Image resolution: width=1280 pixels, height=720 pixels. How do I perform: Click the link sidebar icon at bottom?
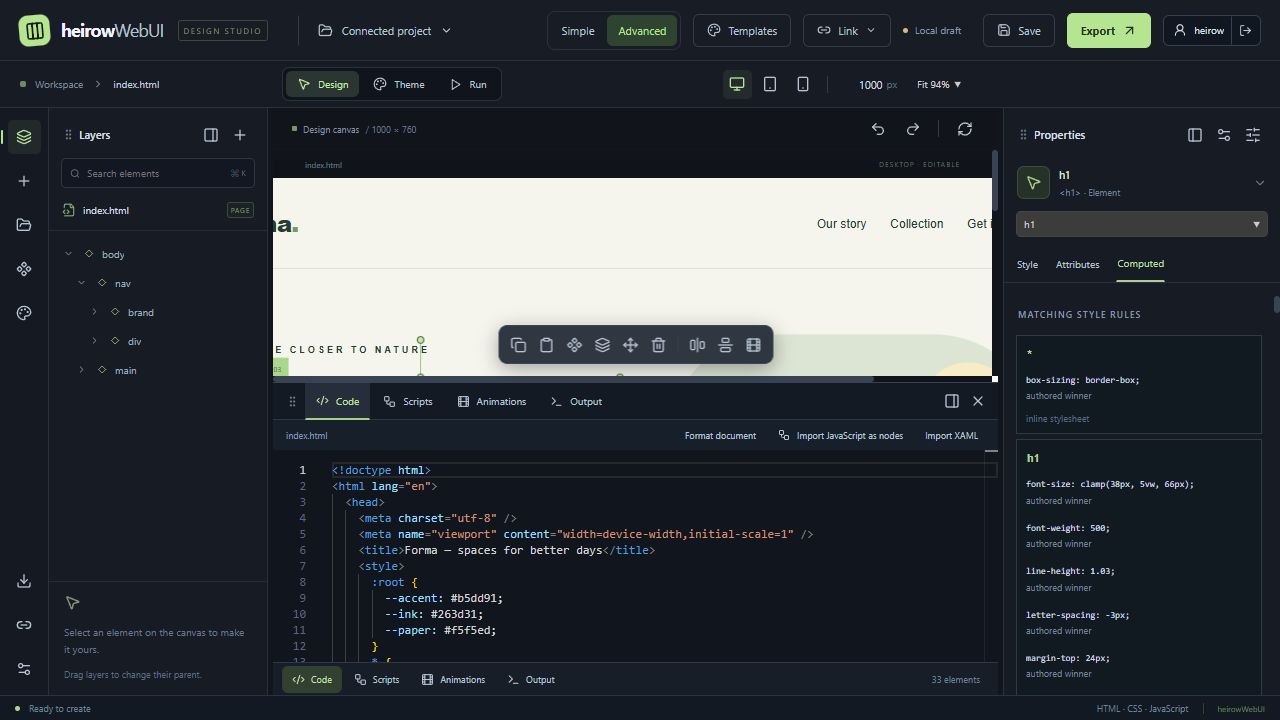coord(24,625)
